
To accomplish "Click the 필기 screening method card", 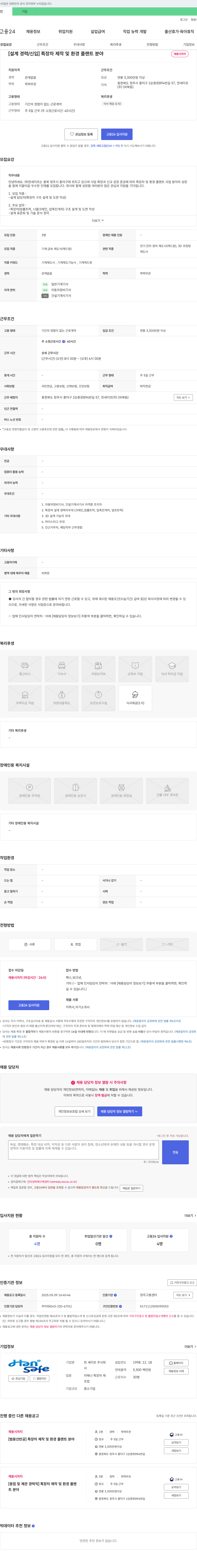I will point(121,945).
